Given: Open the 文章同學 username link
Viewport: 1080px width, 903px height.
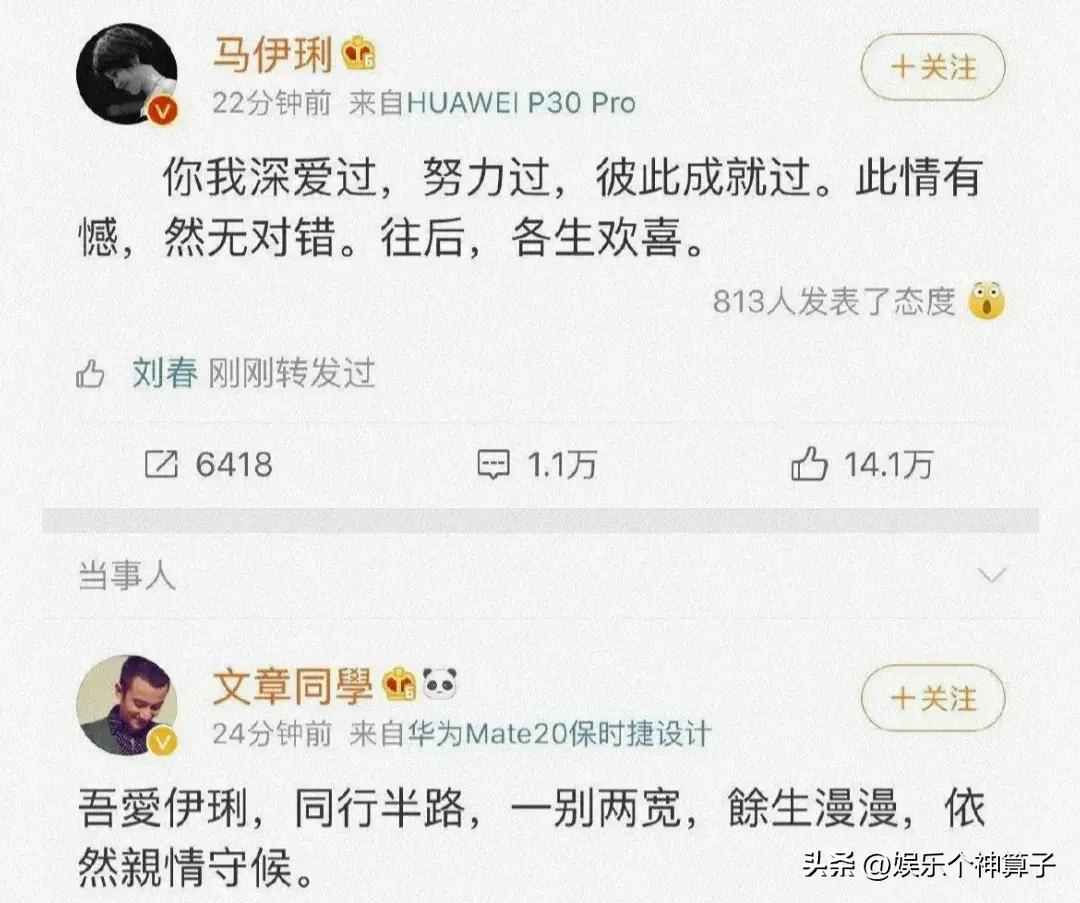Looking at the screenshot, I should 293,685.
